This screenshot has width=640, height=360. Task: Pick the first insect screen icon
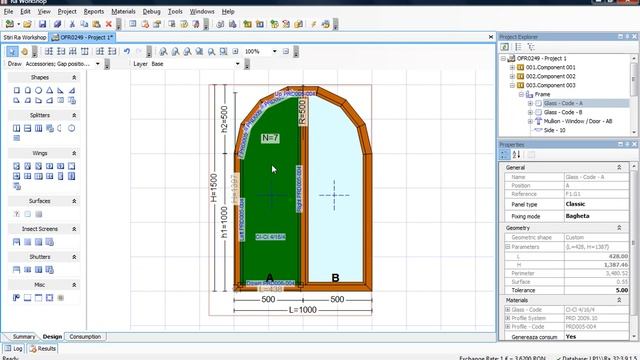point(17,242)
